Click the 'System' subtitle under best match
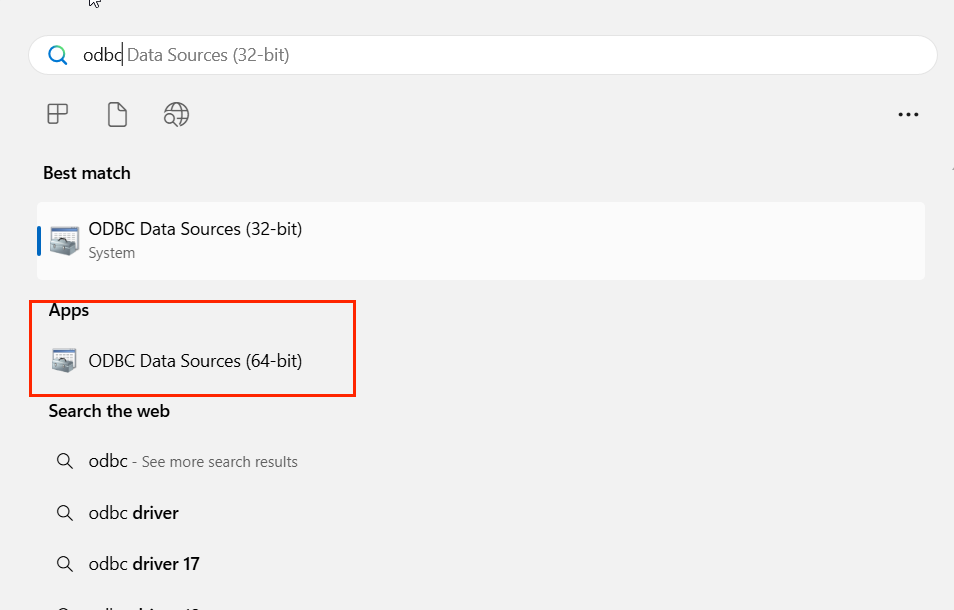Image resolution: width=954 pixels, height=610 pixels. (x=111, y=253)
